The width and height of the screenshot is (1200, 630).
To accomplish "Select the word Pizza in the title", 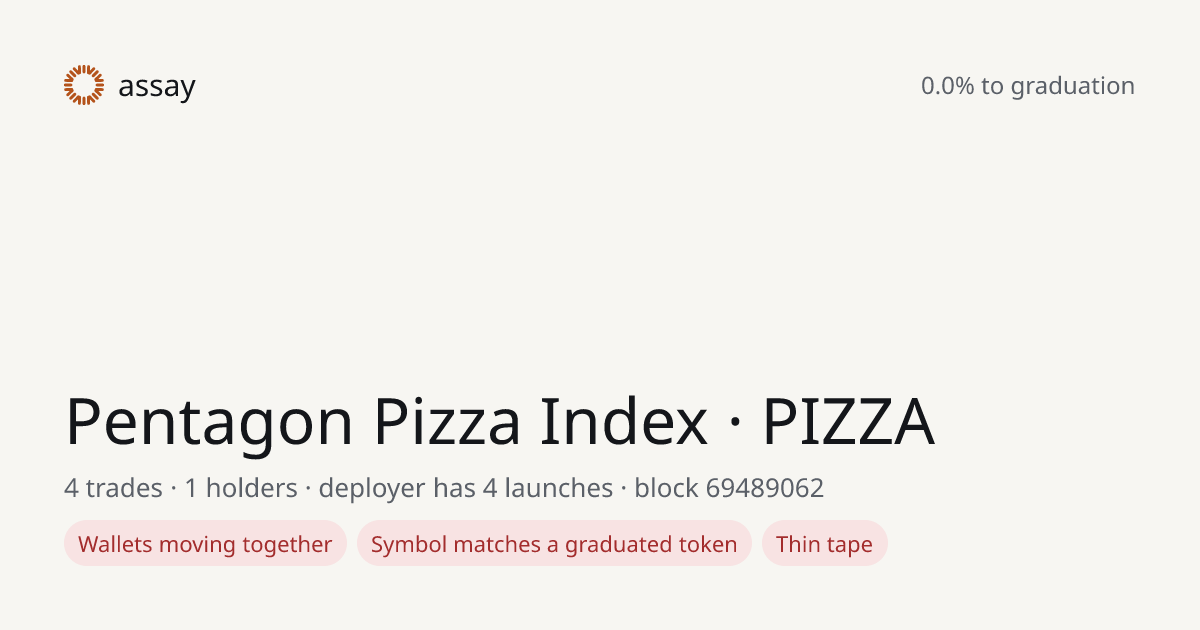I will 447,422.
